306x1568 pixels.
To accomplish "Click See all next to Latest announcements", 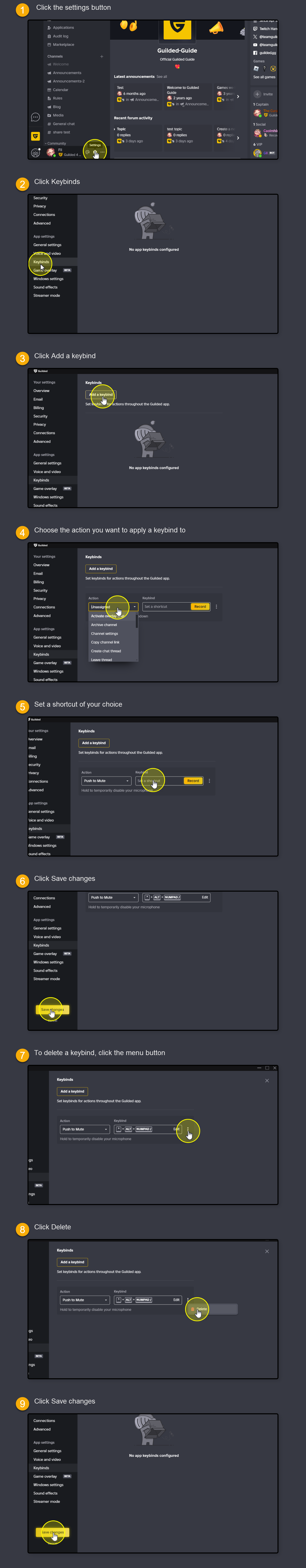I will coord(161,77).
